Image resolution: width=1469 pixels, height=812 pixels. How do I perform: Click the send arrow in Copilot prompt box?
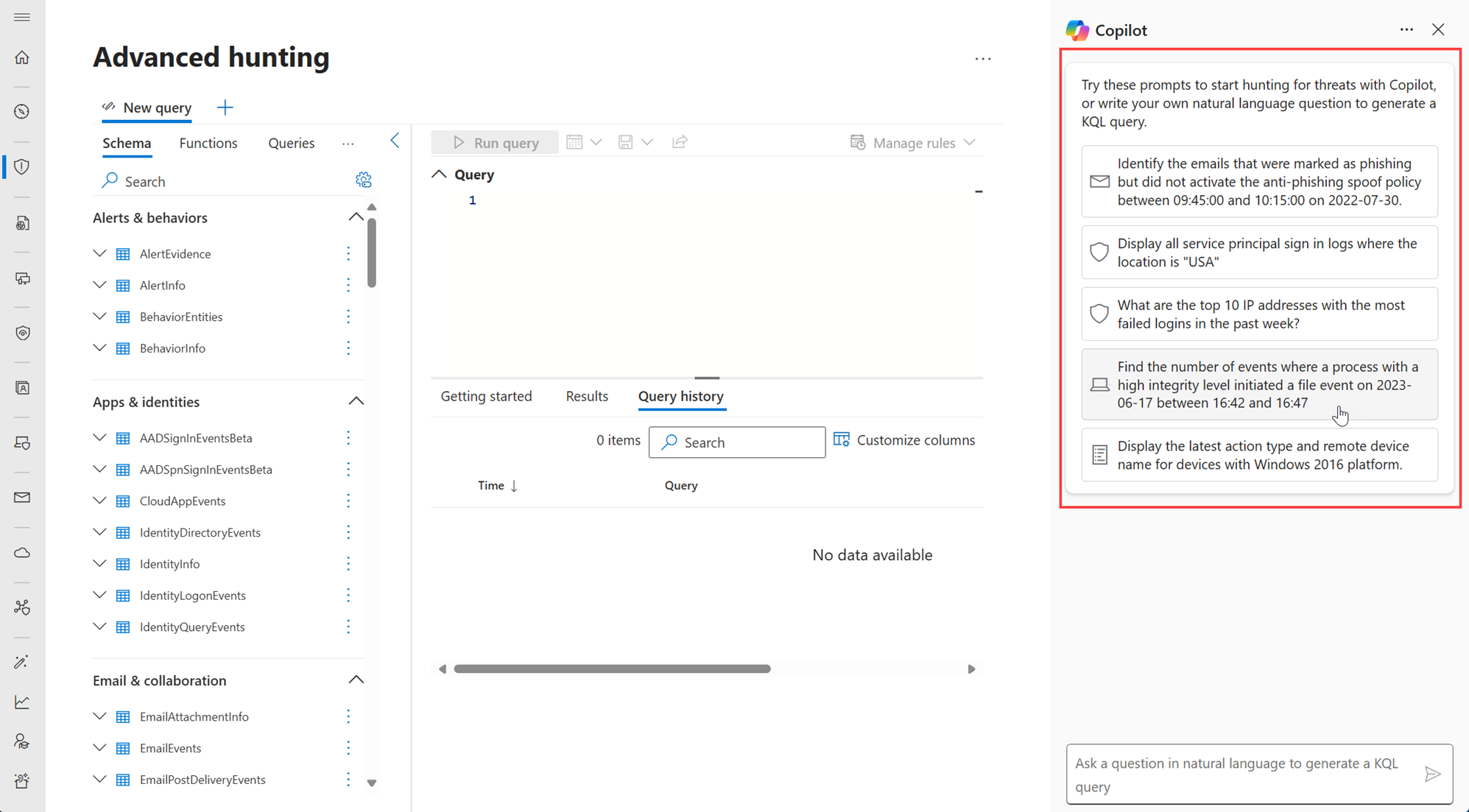pos(1432,774)
